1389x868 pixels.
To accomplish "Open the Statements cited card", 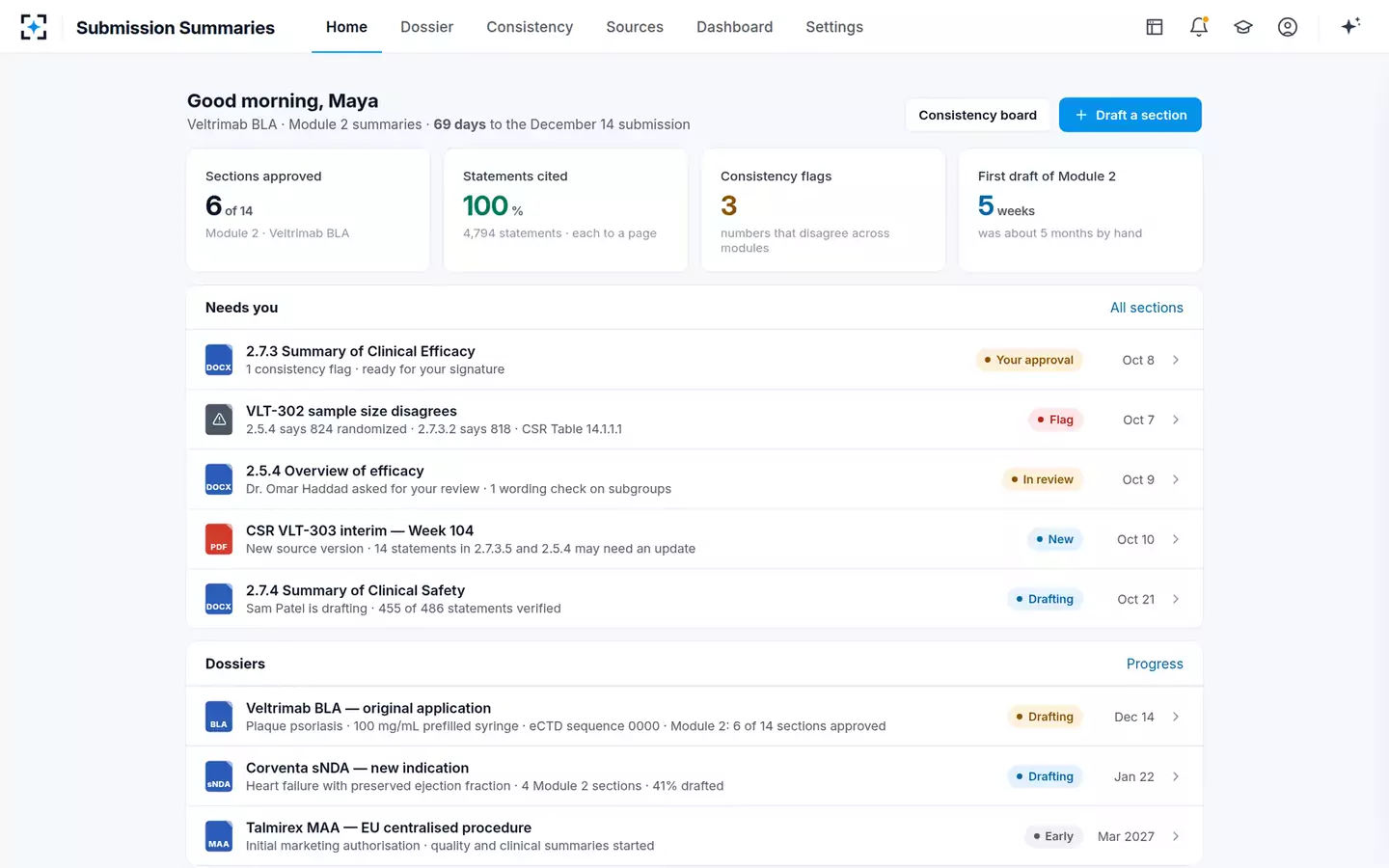I will point(565,209).
